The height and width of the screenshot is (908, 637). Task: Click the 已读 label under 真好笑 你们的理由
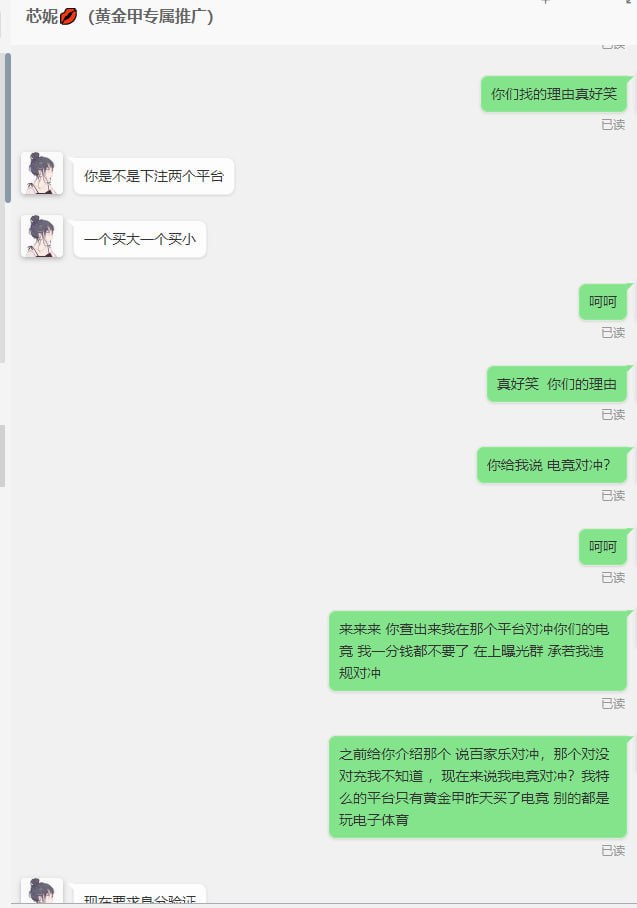[613, 415]
